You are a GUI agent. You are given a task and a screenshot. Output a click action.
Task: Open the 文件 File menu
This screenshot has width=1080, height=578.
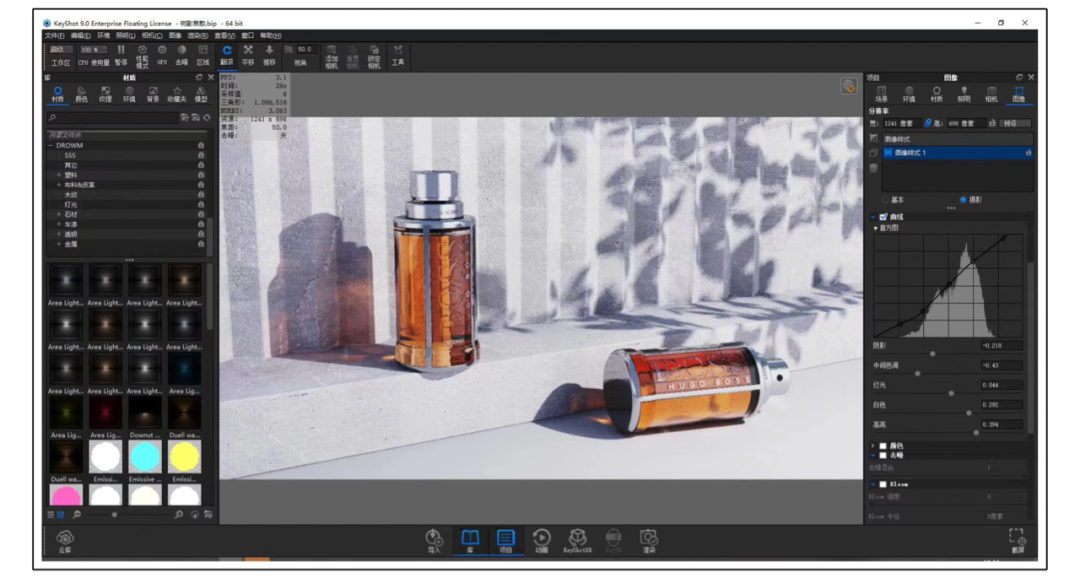[54, 35]
